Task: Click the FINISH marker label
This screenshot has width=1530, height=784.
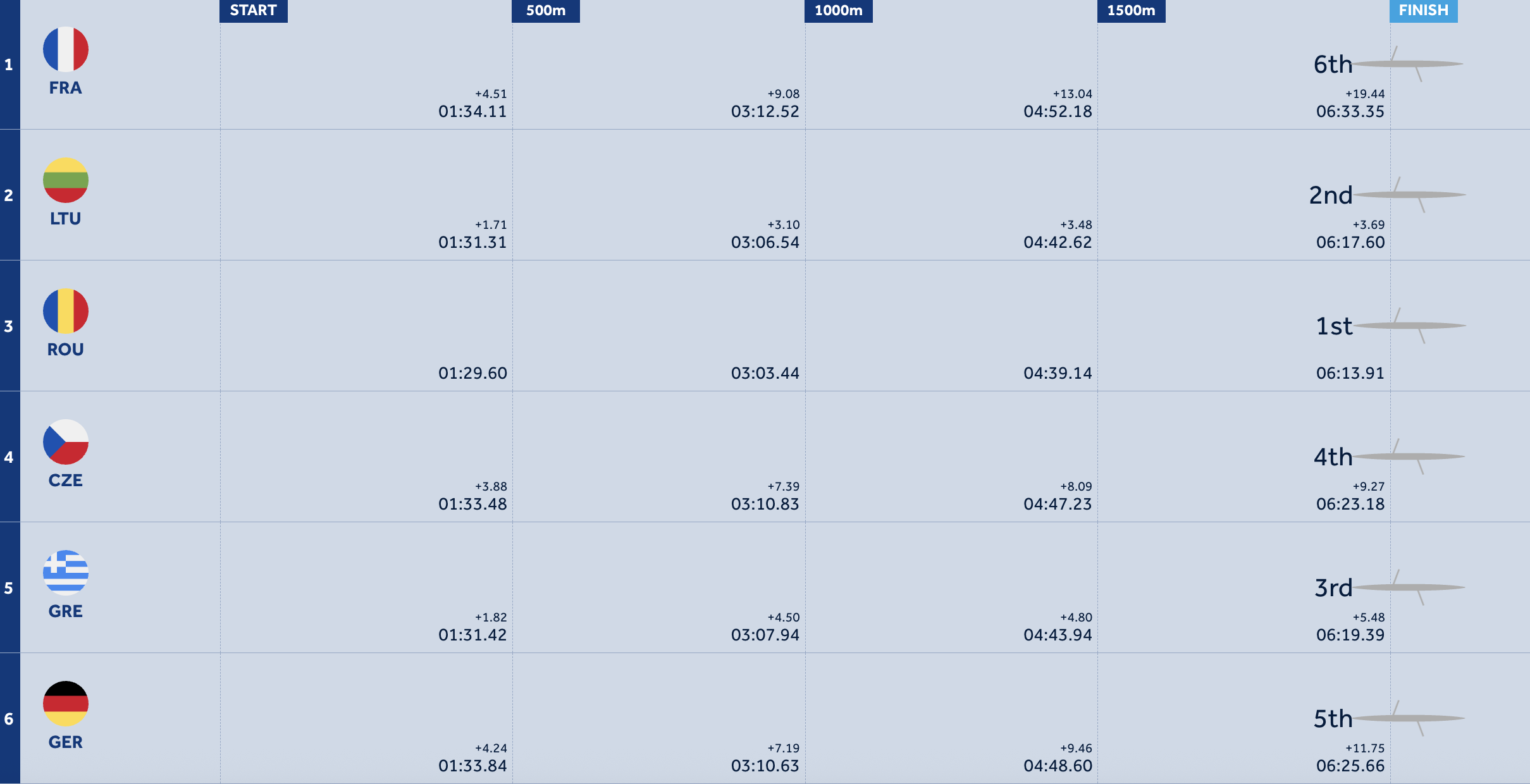Action: 1424,11
